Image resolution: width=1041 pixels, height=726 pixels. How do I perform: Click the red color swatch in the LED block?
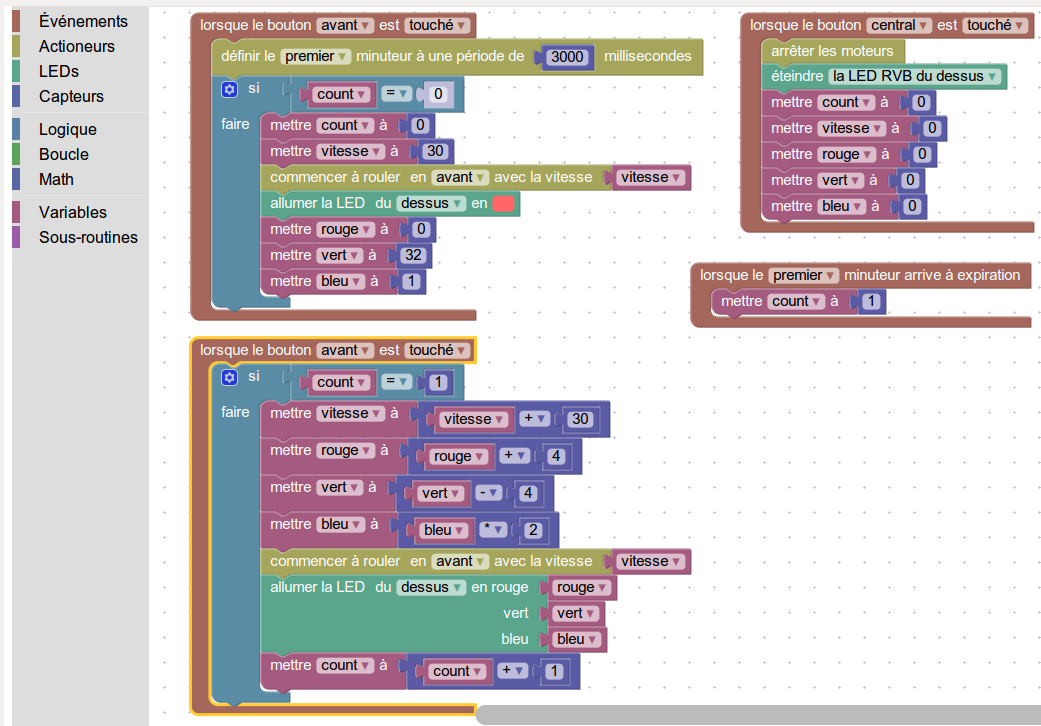(x=504, y=203)
